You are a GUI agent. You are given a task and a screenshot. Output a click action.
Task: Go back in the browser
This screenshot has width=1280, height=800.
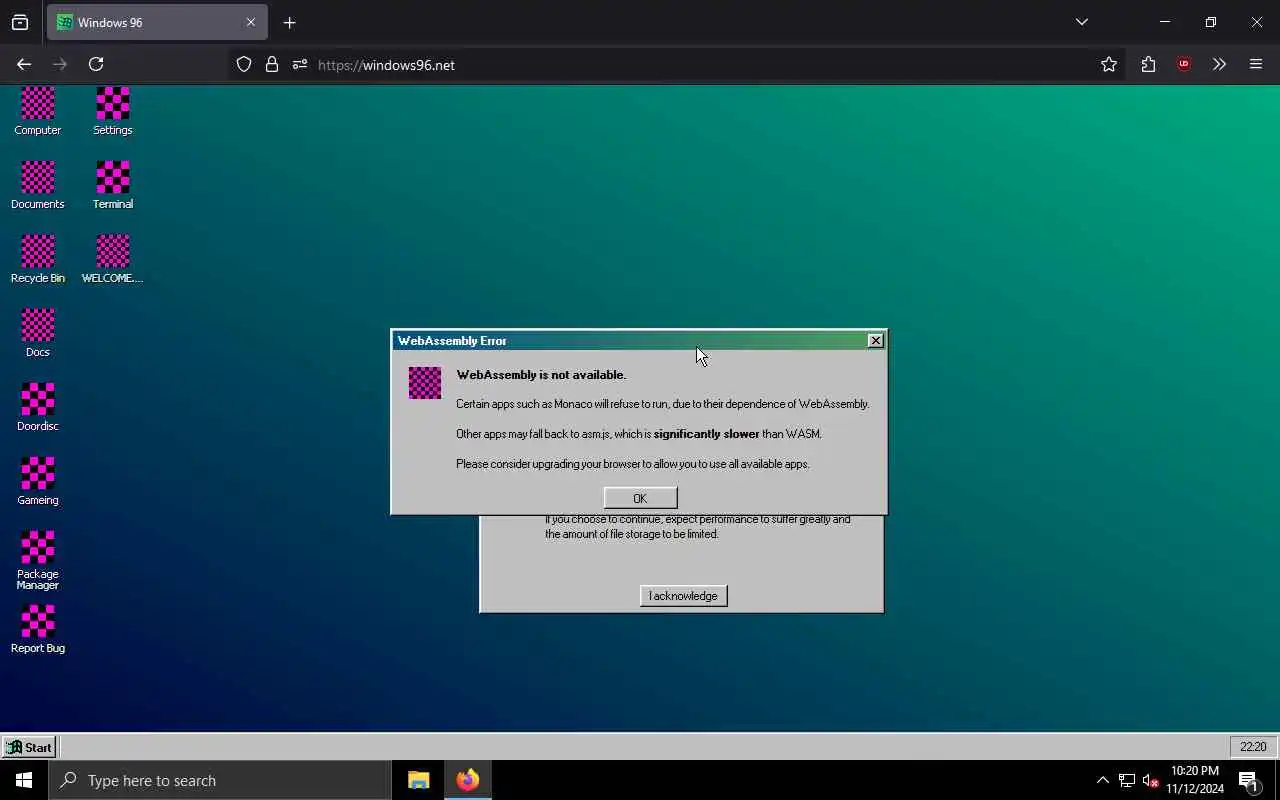(24, 64)
